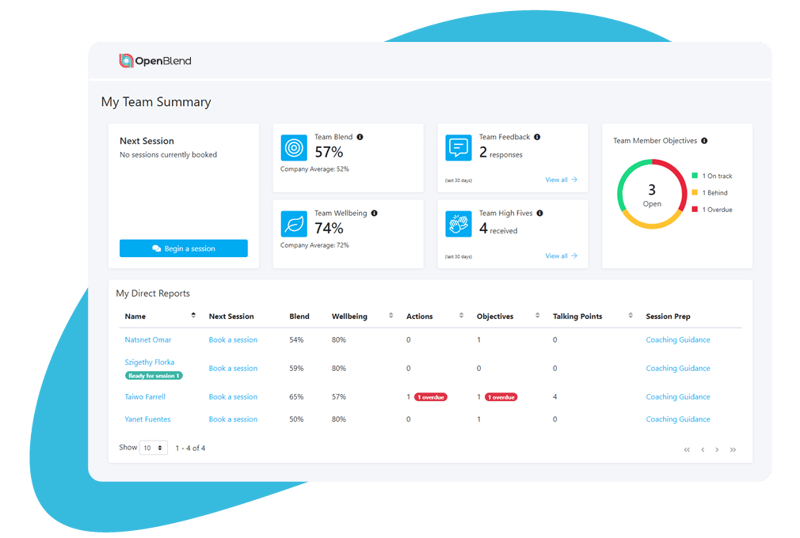The image size is (800, 538).
Task: Open info tooltip next to Team Wellbeing
Action: click(374, 213)
